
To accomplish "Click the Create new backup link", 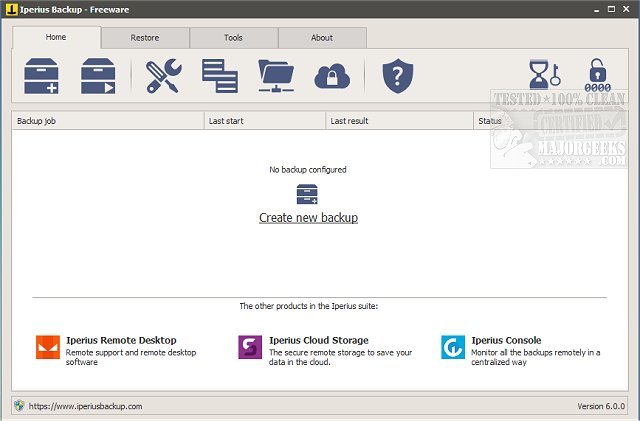I will tap(308, 217).
